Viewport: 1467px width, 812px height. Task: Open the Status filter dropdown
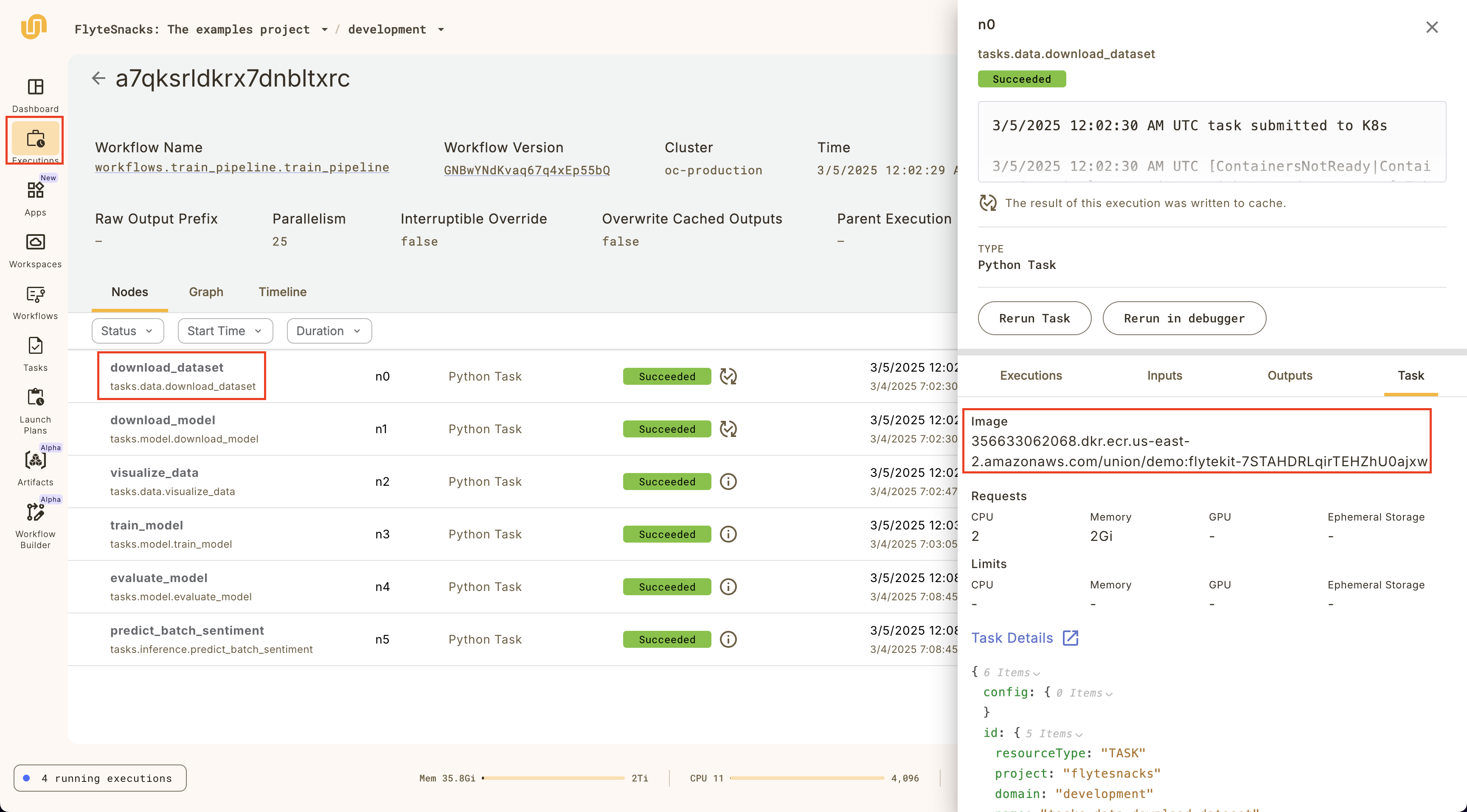pos(127,331)
